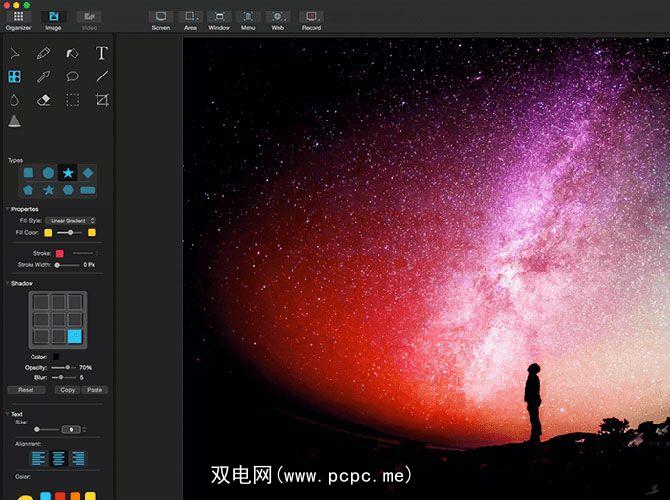Viewport: 670px width, 500px height.
Task: Click the Paste style button
Action: click(x=94, y=390)
